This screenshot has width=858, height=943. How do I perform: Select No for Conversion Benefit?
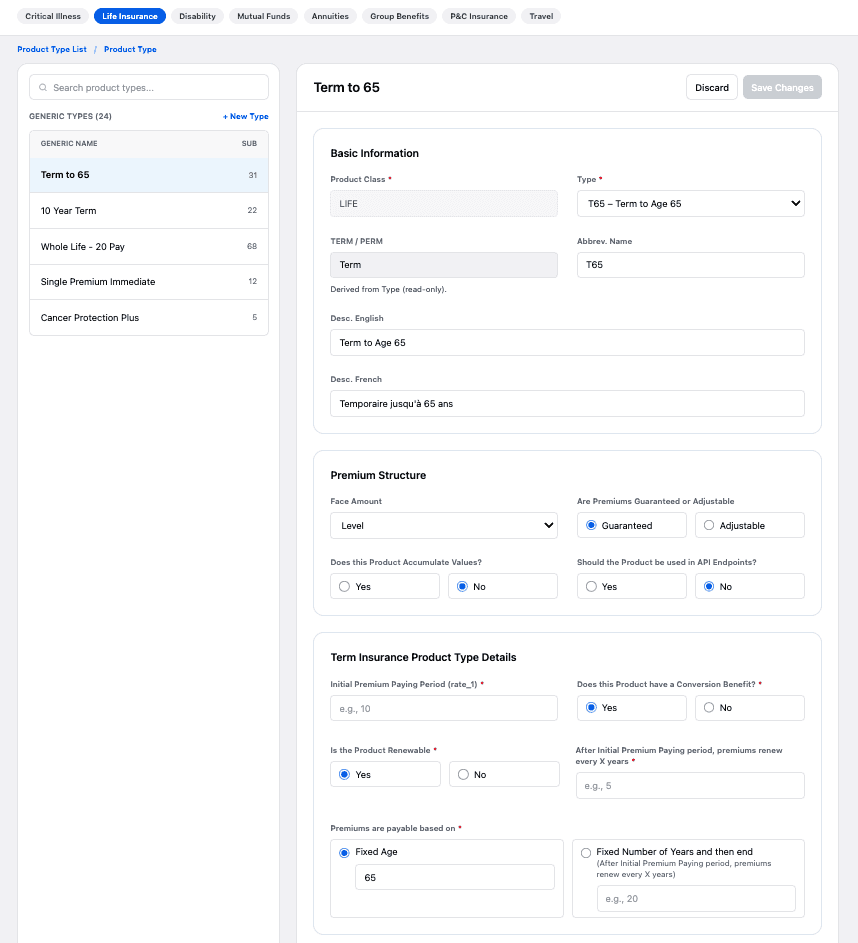710,708
